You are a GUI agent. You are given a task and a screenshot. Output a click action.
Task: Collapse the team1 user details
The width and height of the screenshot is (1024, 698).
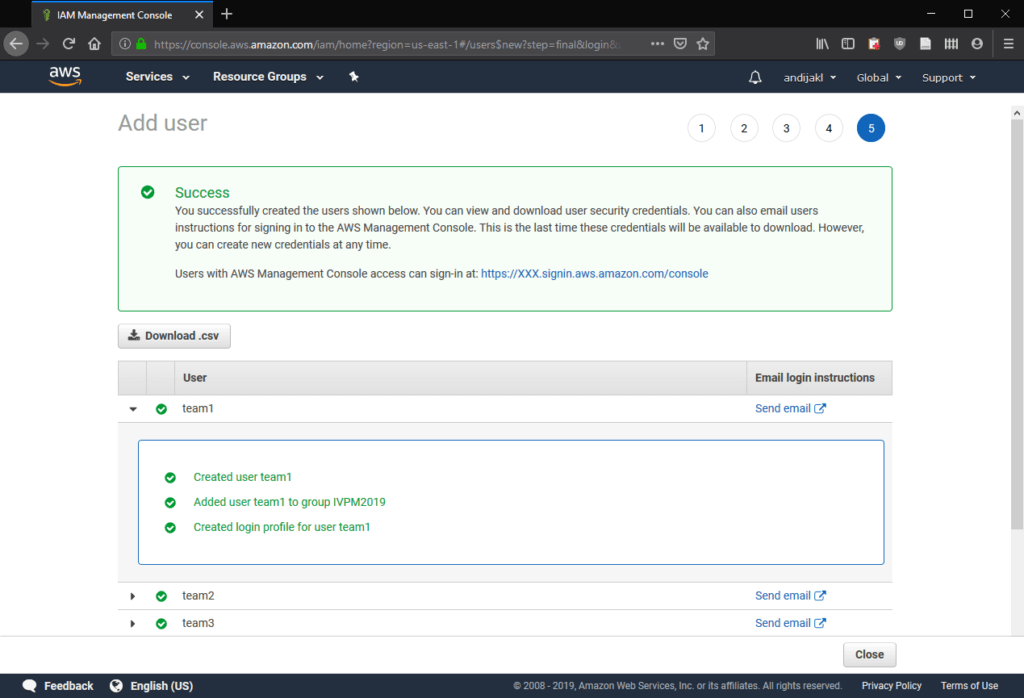(x=133, y=409)
